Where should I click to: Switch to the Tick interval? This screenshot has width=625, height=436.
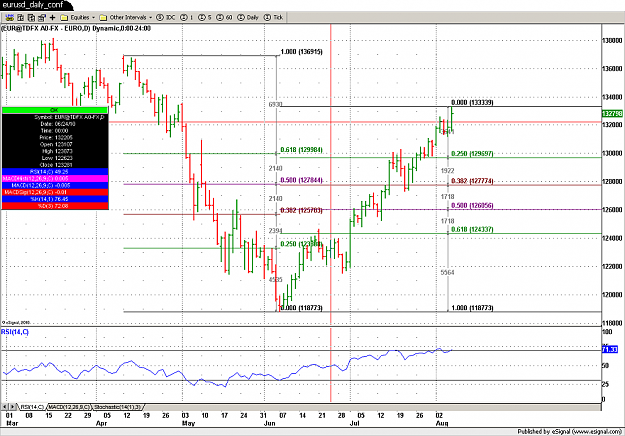[273, 18]
